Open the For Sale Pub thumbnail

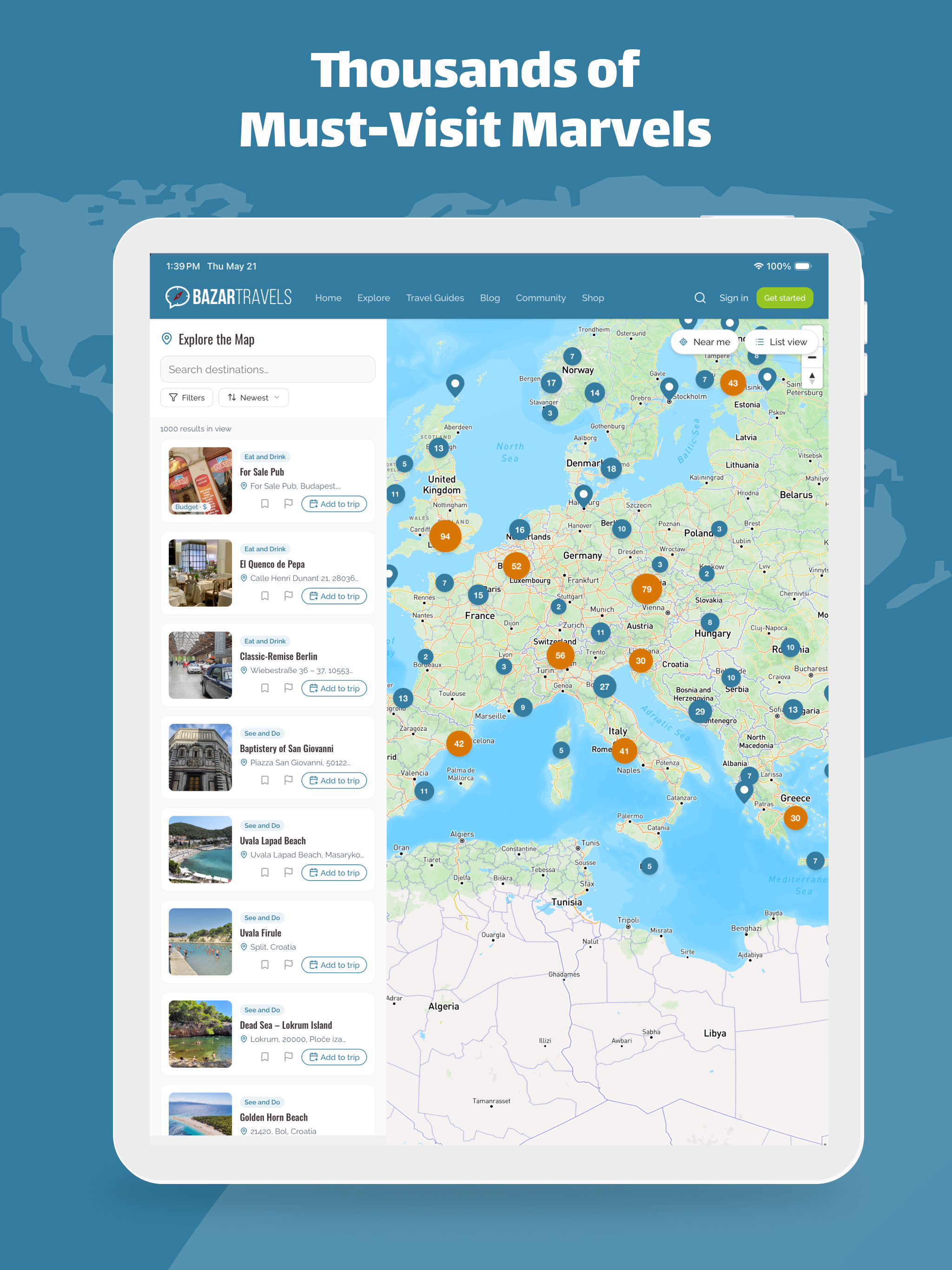click(200, 481)
